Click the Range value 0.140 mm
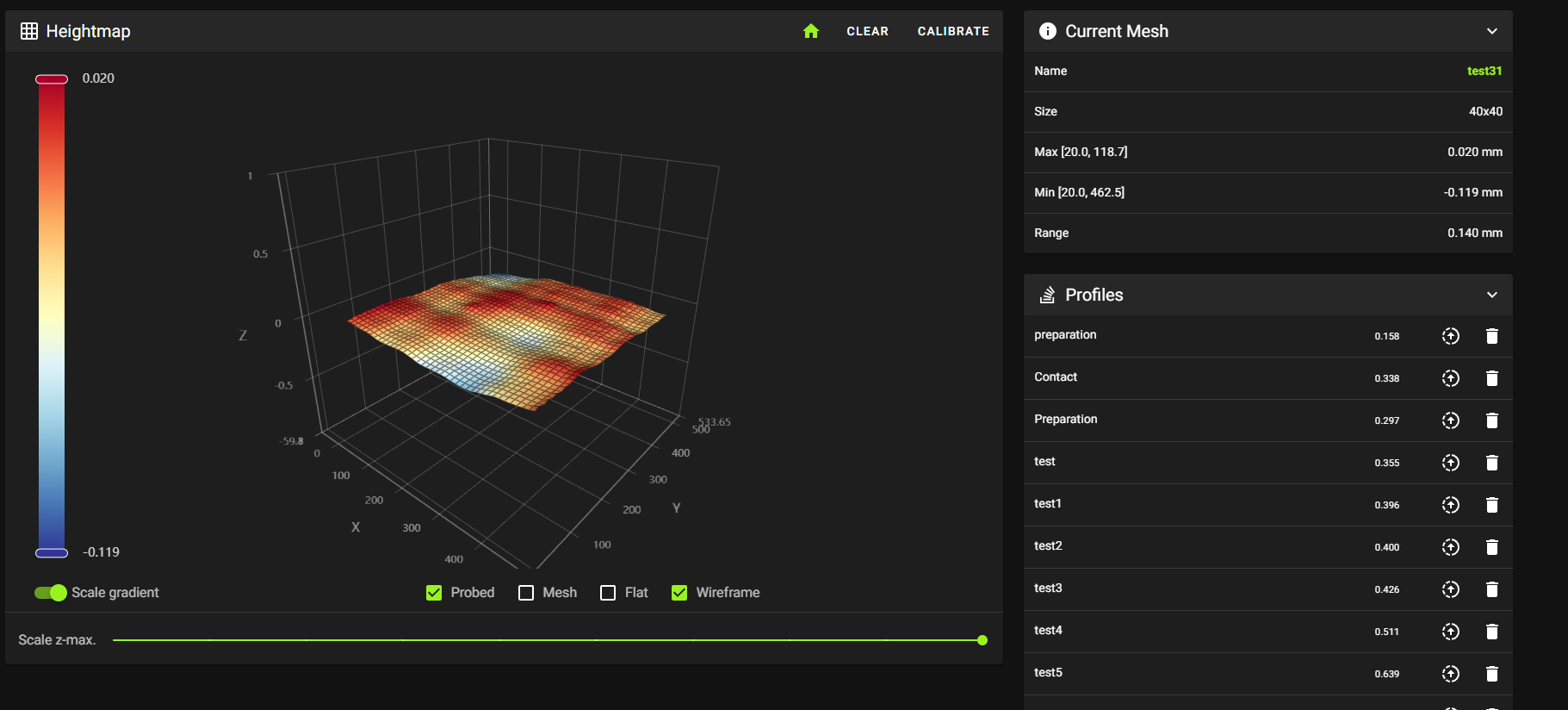Viewport: 1568px width, 710px height. click(1475, 233)
